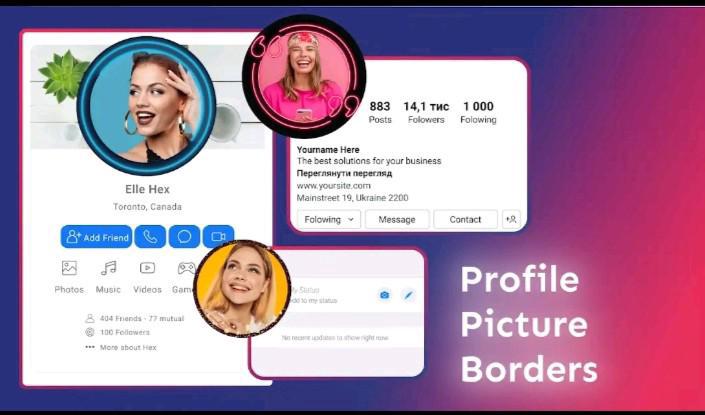Open the Games section
Screen dimensions: 705x415
click(x=185, y=276)
